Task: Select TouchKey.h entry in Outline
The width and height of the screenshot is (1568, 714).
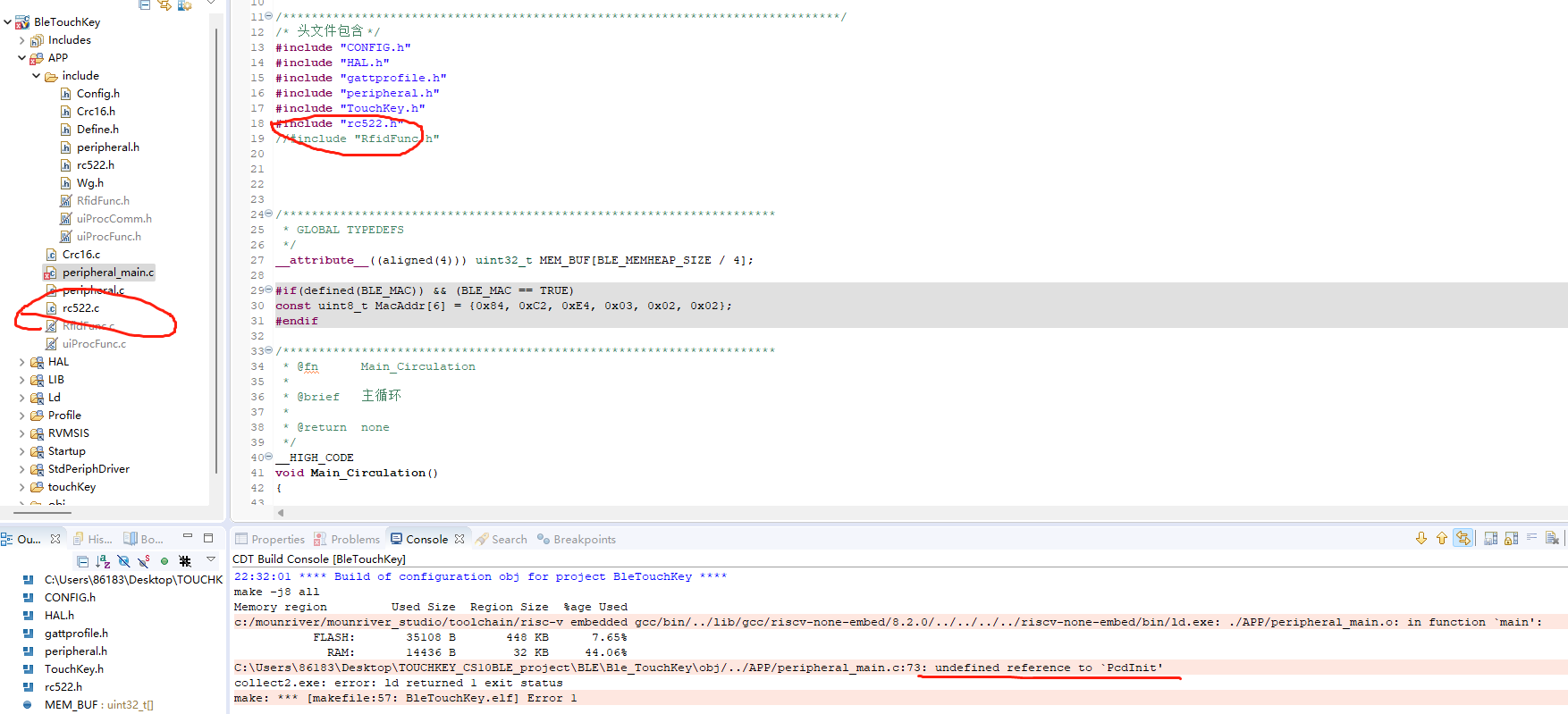Action: pyautogui.click(x=63, y=668)
